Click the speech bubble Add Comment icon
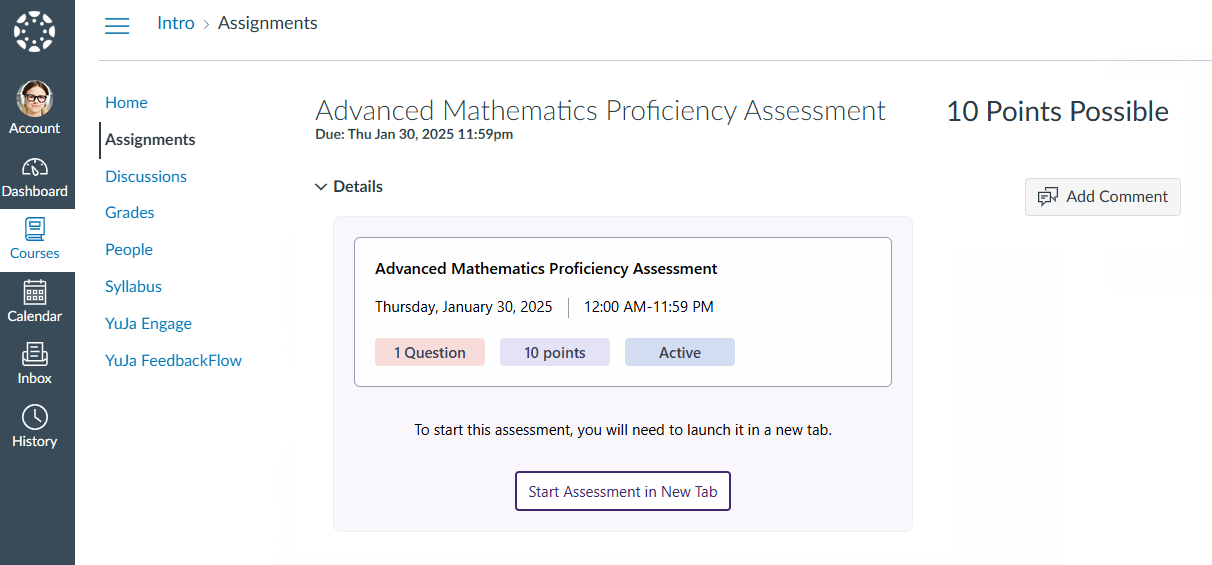1212x565 pixels. click(1048, 197)
